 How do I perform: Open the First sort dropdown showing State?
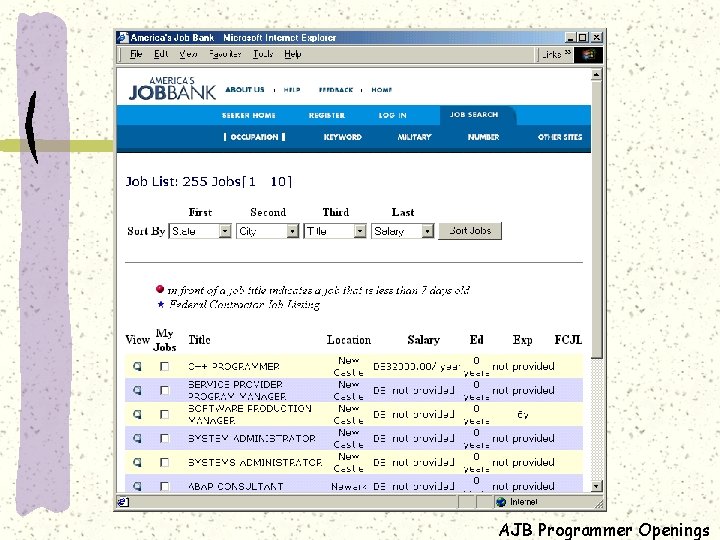point(200,231)
